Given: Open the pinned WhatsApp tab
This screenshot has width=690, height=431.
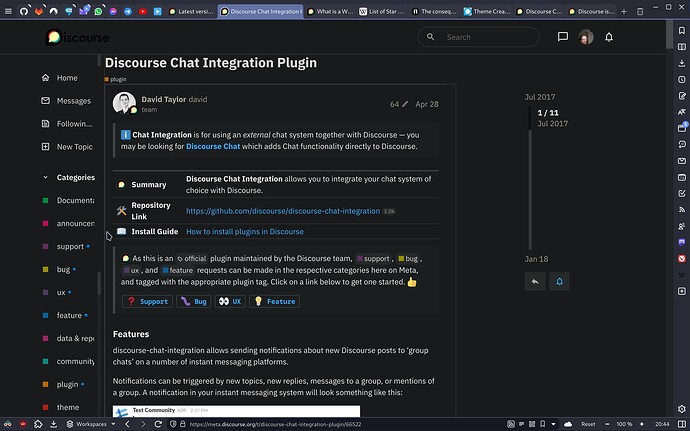Looking at the screenshot, I should [x=98, y=11].
